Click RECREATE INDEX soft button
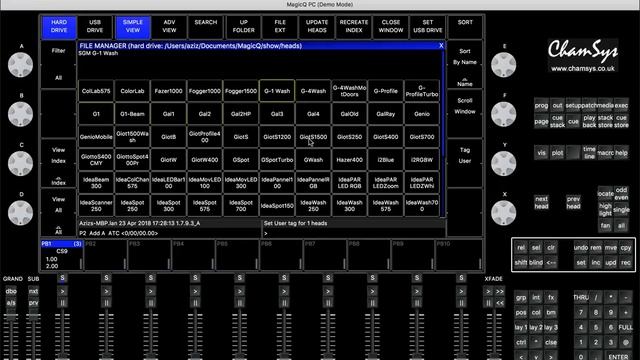Screen dimensions: 640x360 pyautogui.click(x=353, y=27)
